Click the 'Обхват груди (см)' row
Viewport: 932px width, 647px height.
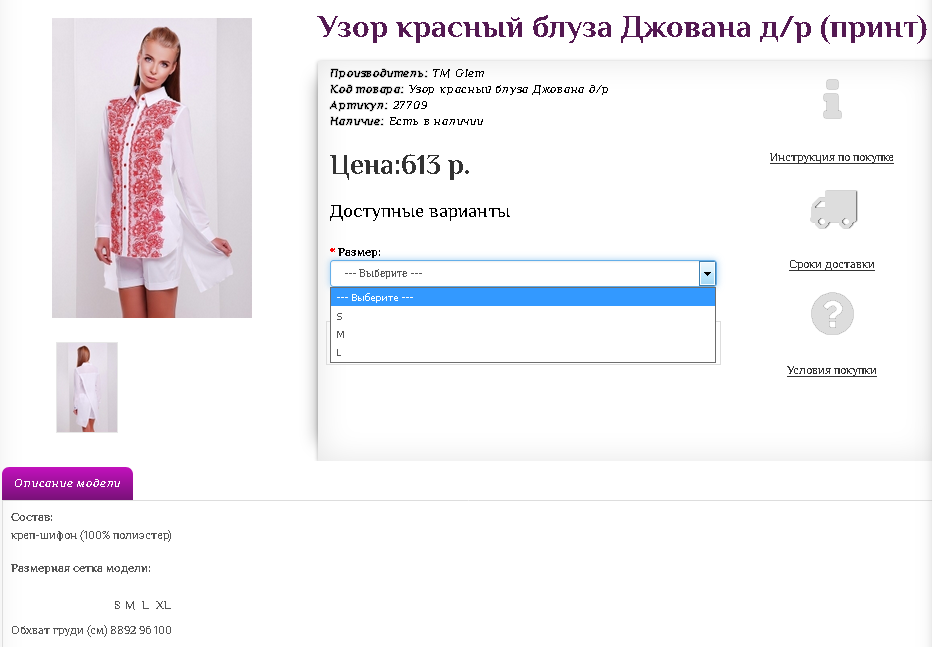tap(92, 630)
